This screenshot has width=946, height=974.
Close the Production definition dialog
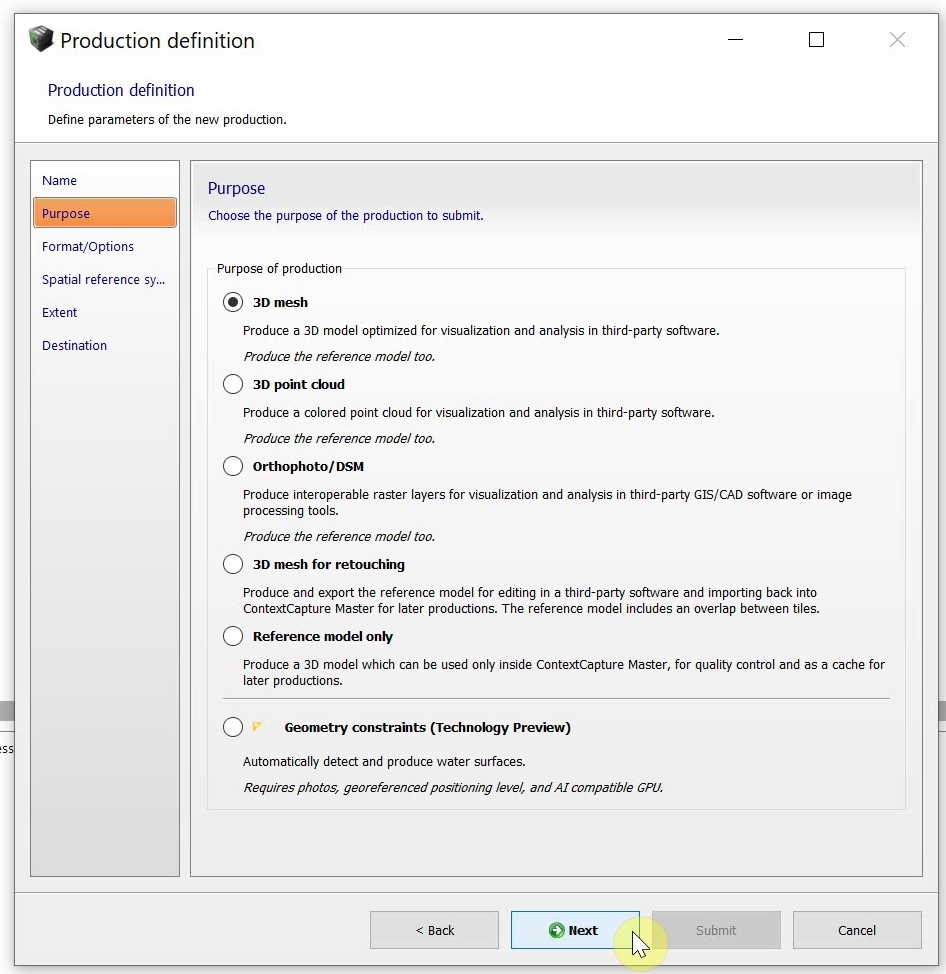click(x=897, y=40)
